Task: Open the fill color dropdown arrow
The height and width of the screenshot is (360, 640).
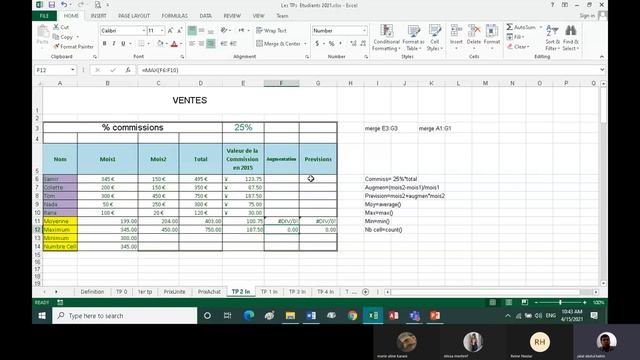Action: tap(167, 44)
